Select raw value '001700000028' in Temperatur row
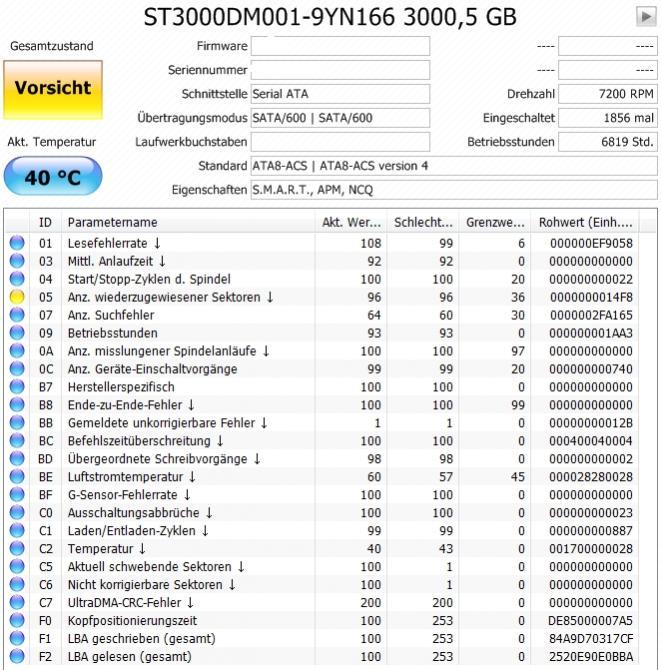Image resolution: width=661 pixels, height=670 pixels. coord(591,549)
